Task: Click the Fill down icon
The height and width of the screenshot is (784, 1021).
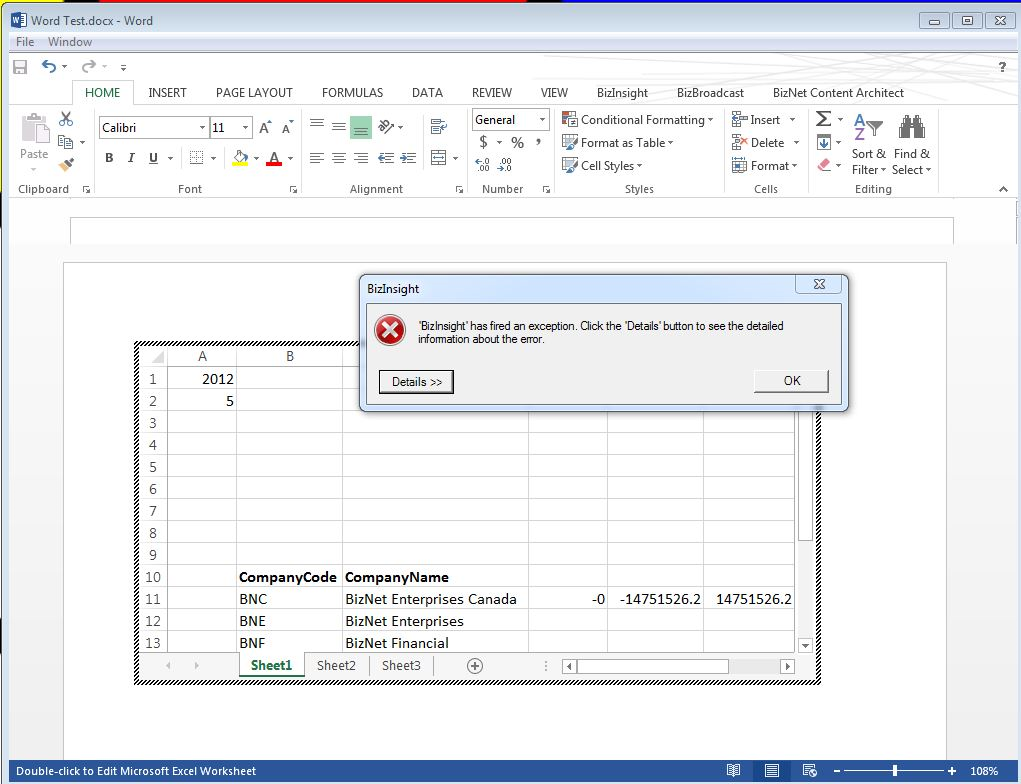Action: pos(824,142)
